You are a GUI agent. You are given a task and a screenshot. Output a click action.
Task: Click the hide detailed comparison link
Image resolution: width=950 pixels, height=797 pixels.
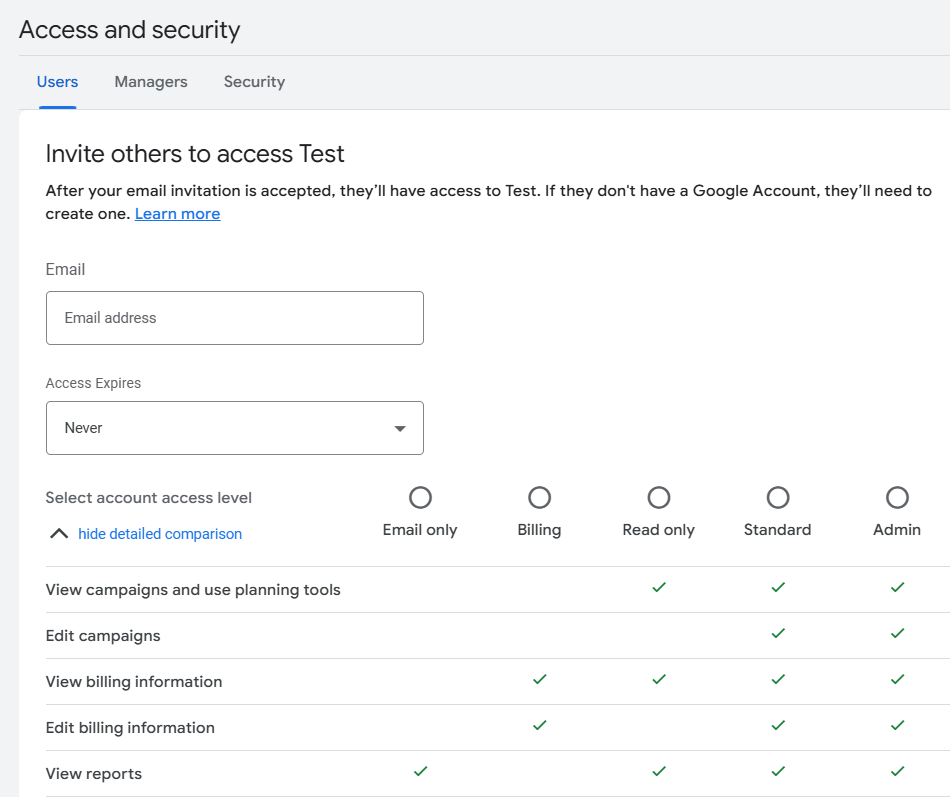click(160, 533)
